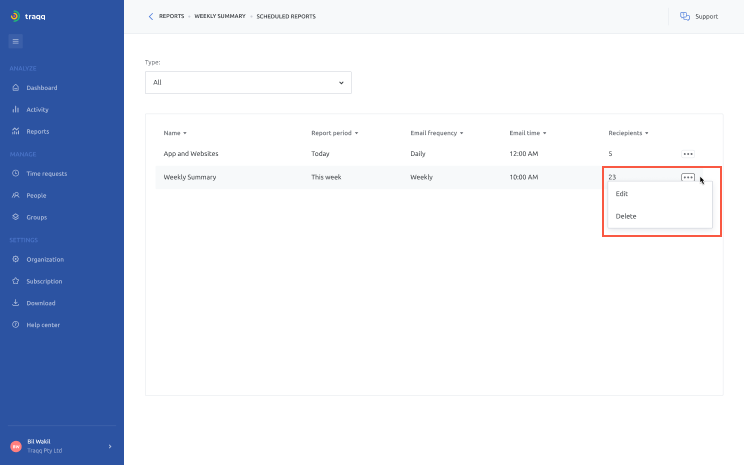Open Organization settings

click(44, 260)
